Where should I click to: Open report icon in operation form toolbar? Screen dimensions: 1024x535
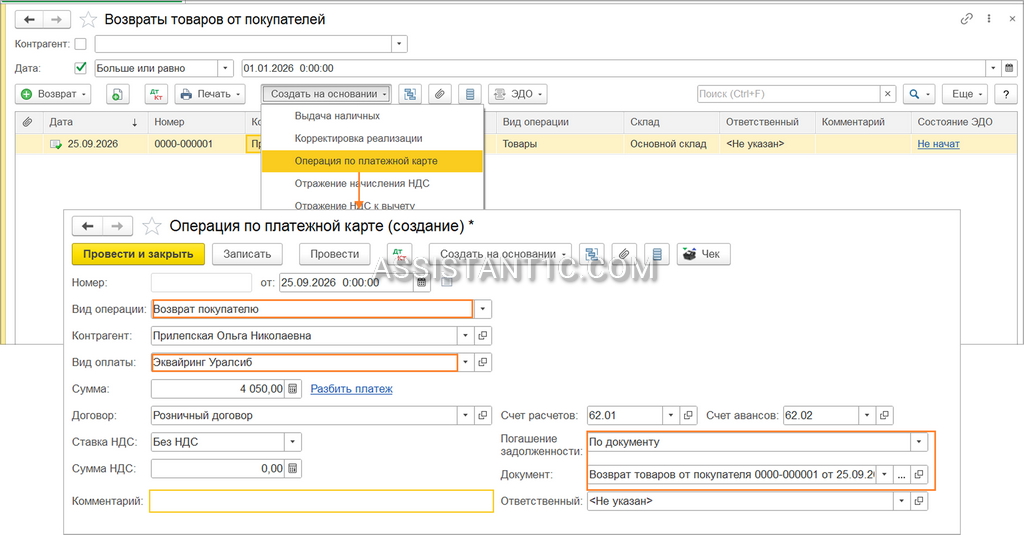656,254
